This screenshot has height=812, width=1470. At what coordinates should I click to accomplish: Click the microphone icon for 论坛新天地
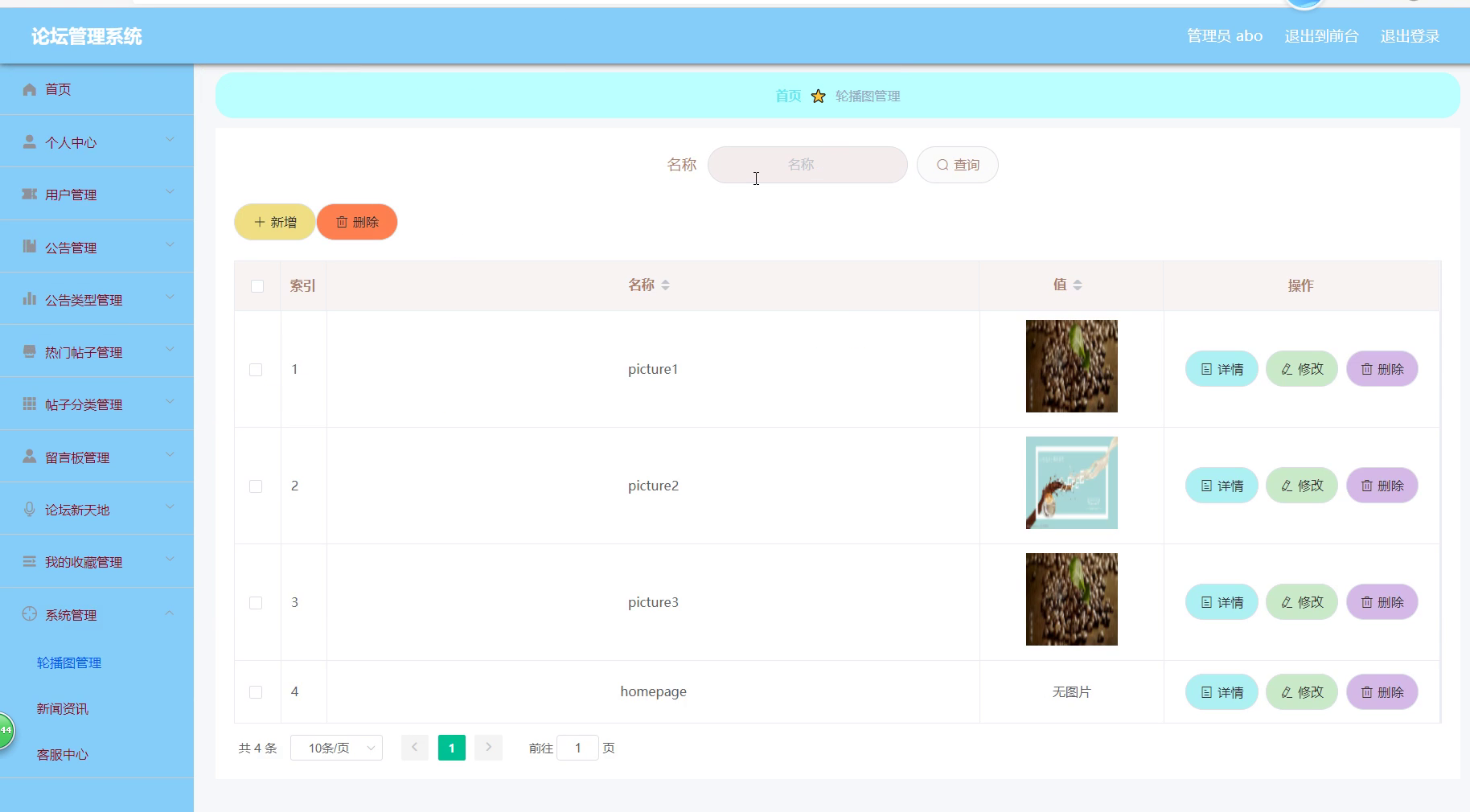(x=30, y=509)
